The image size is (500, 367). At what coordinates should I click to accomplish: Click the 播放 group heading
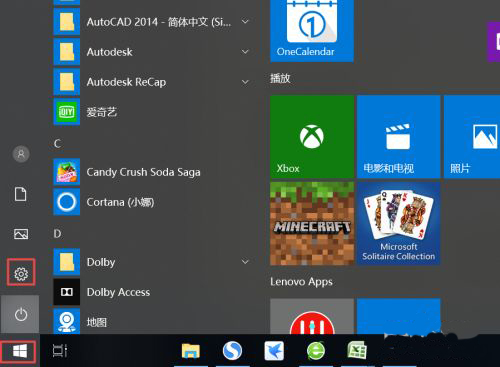[280, 78]
